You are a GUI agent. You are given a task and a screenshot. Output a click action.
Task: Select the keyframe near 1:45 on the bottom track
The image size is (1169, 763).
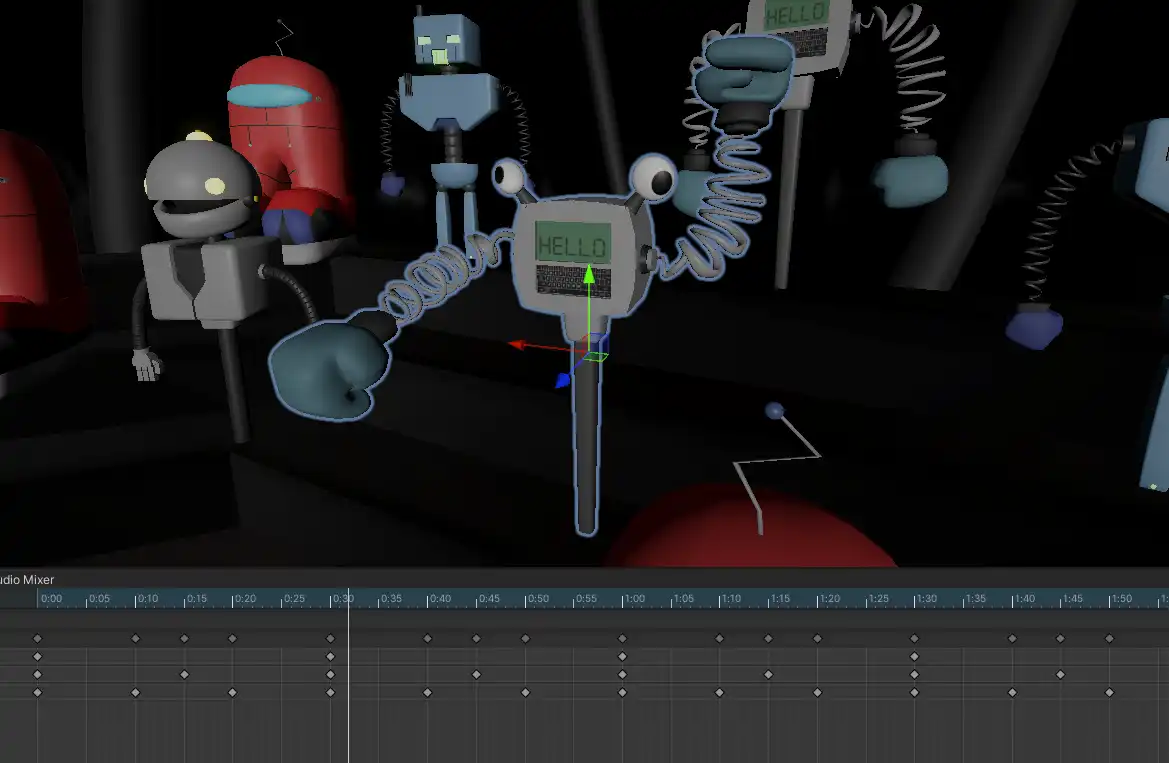tap(1108, 692)
